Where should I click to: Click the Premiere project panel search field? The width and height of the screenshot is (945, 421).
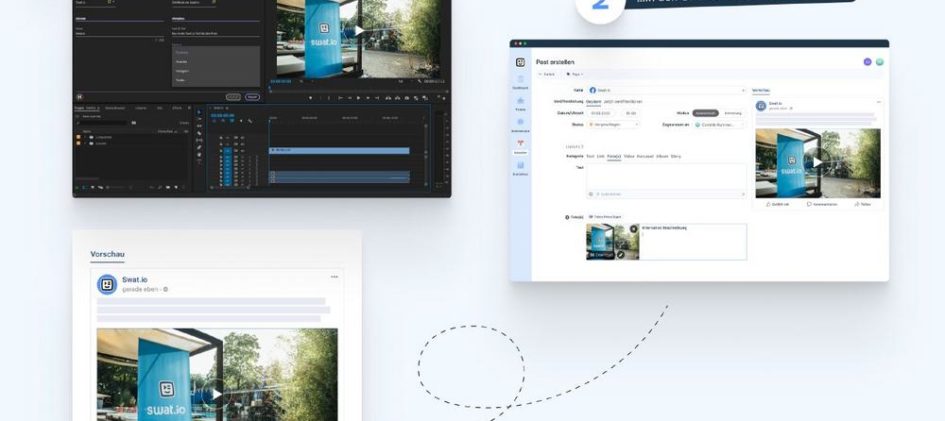102,123
